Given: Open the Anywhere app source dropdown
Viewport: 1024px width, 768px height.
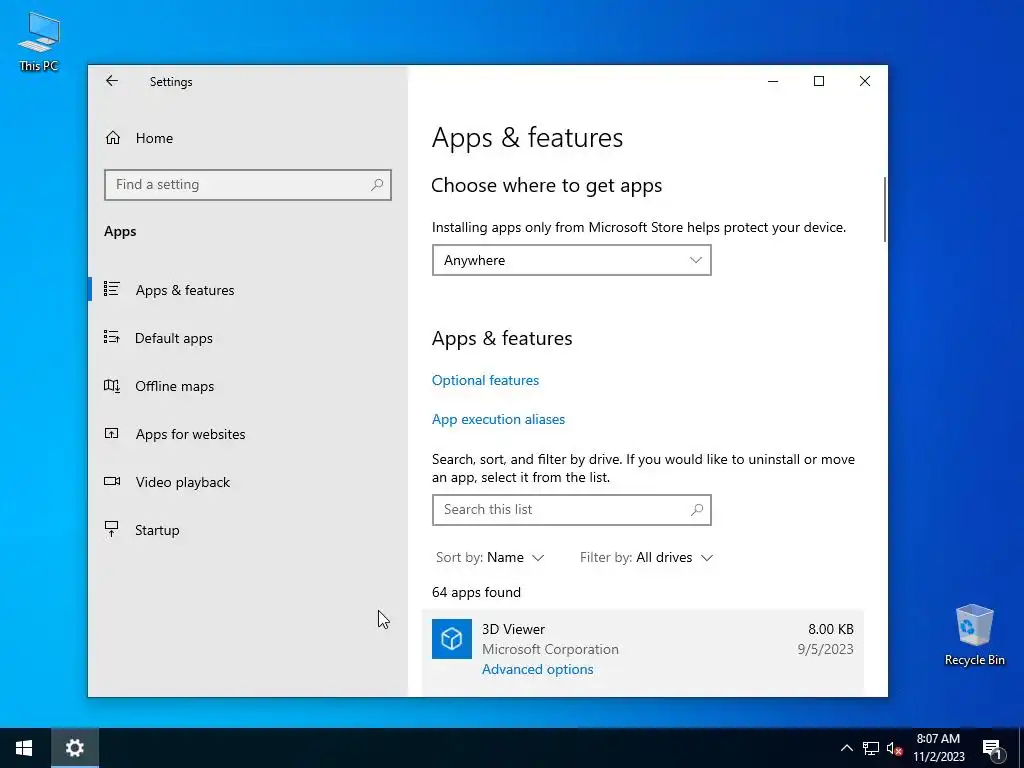Looking at the screenshot, I should point(571,260).
